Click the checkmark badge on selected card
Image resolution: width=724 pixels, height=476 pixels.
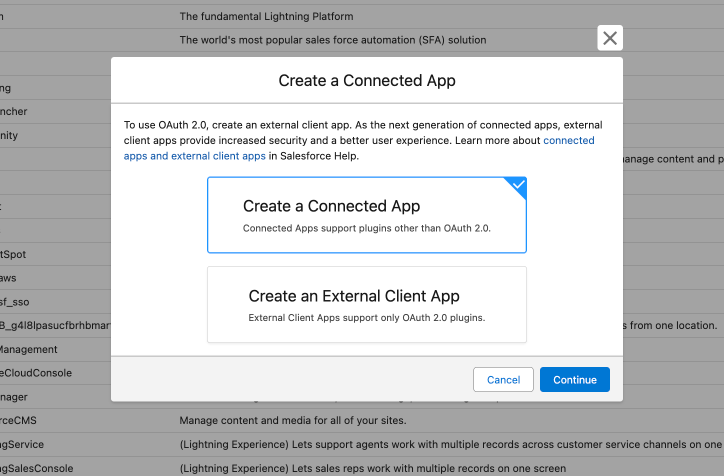click(517, 185)
